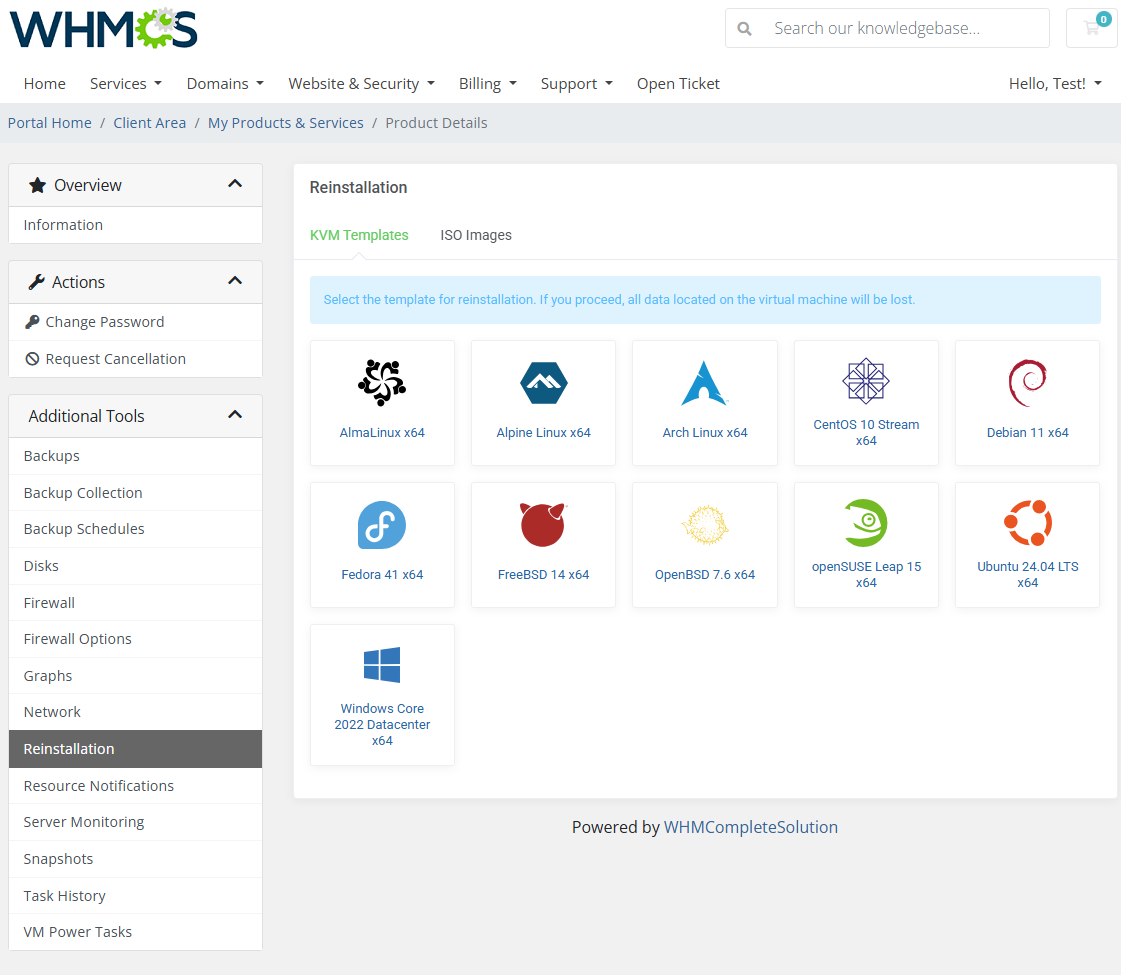
Task: Select the FreeBSD 14 x64 label
Action: click(x=543, y=575)
